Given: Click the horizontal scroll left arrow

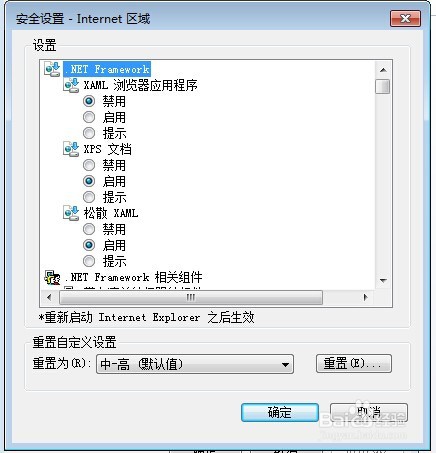Looking at the screenshot, I should [49, 297].
